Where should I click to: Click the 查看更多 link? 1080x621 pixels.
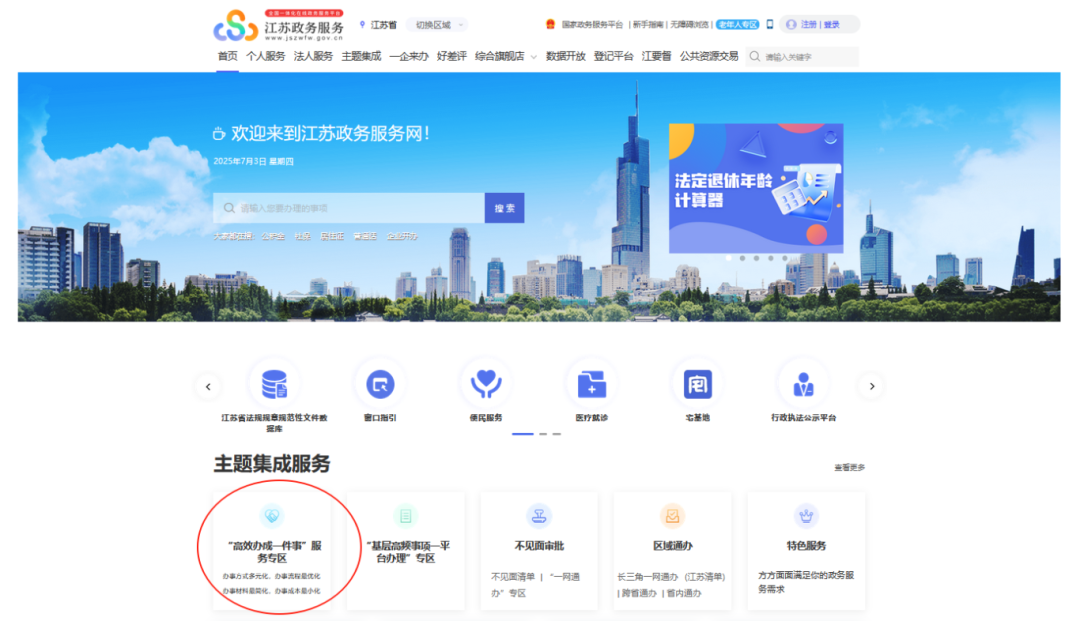(x=849, y=467)
